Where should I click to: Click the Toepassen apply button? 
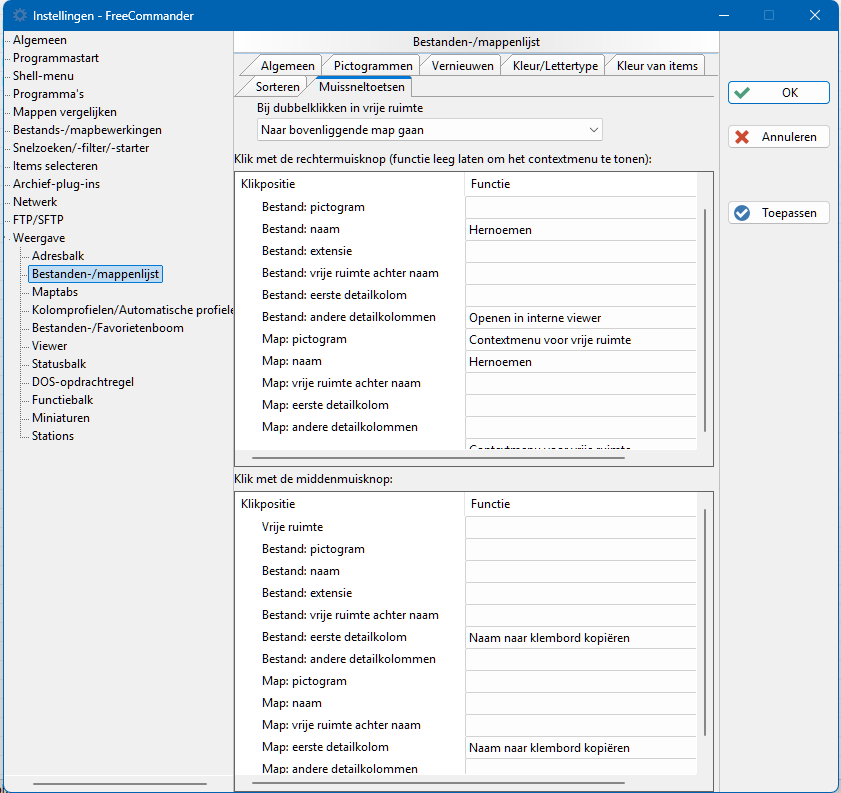pyautogui.click(x=778, y=213)
